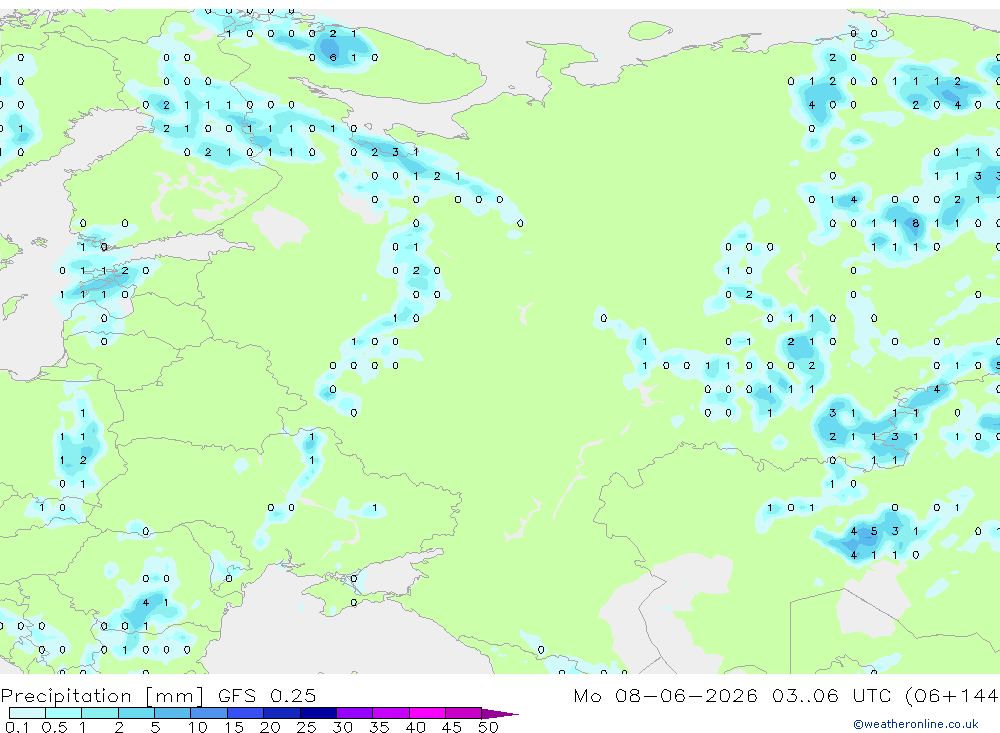Screen dimensions: 1000x733
Task: Click the date "Mo 08-06-2026"
Action: click(665, 695)
